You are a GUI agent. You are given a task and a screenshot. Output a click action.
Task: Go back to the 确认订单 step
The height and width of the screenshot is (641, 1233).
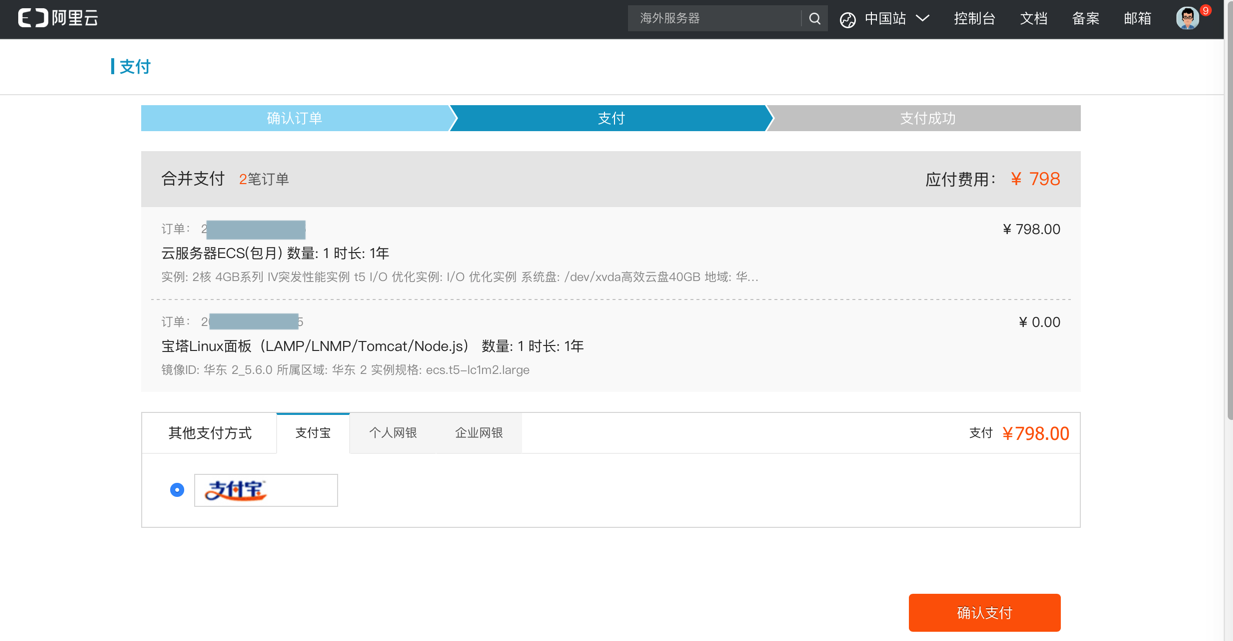tap(295, 118)
